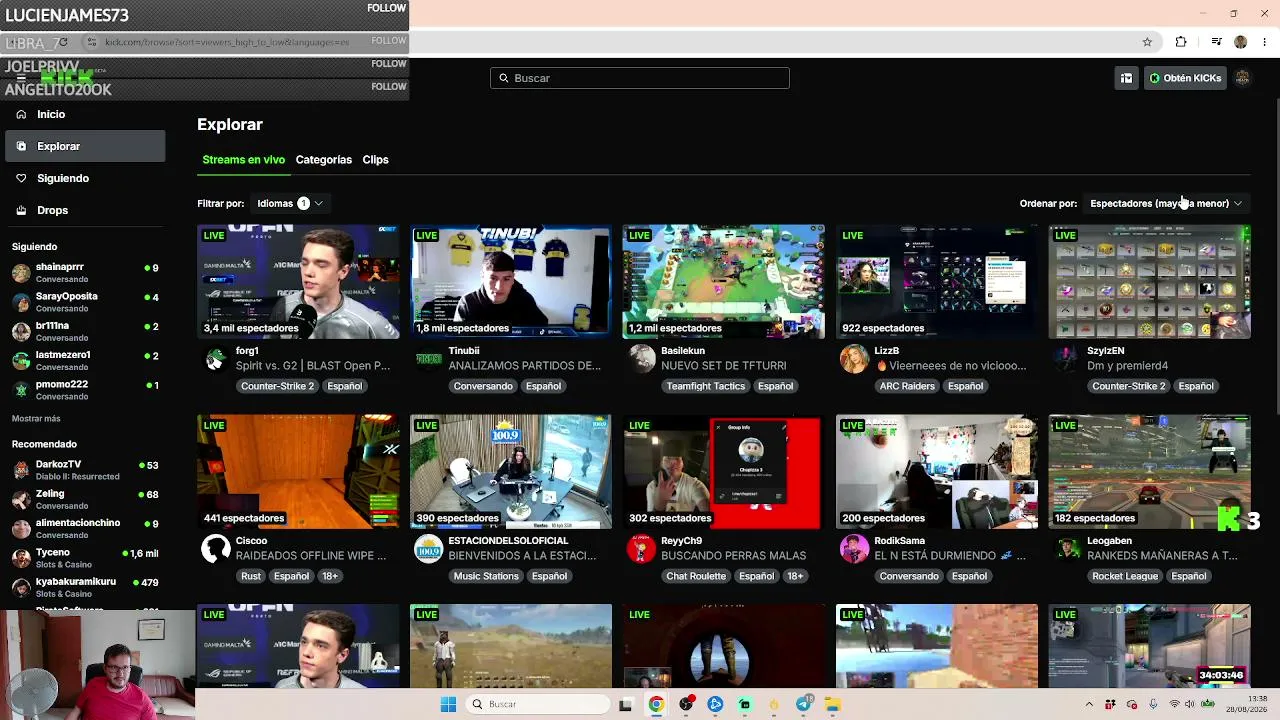
Task: Open SzyizEN stream thumbnail
Action: point(1150,282)
